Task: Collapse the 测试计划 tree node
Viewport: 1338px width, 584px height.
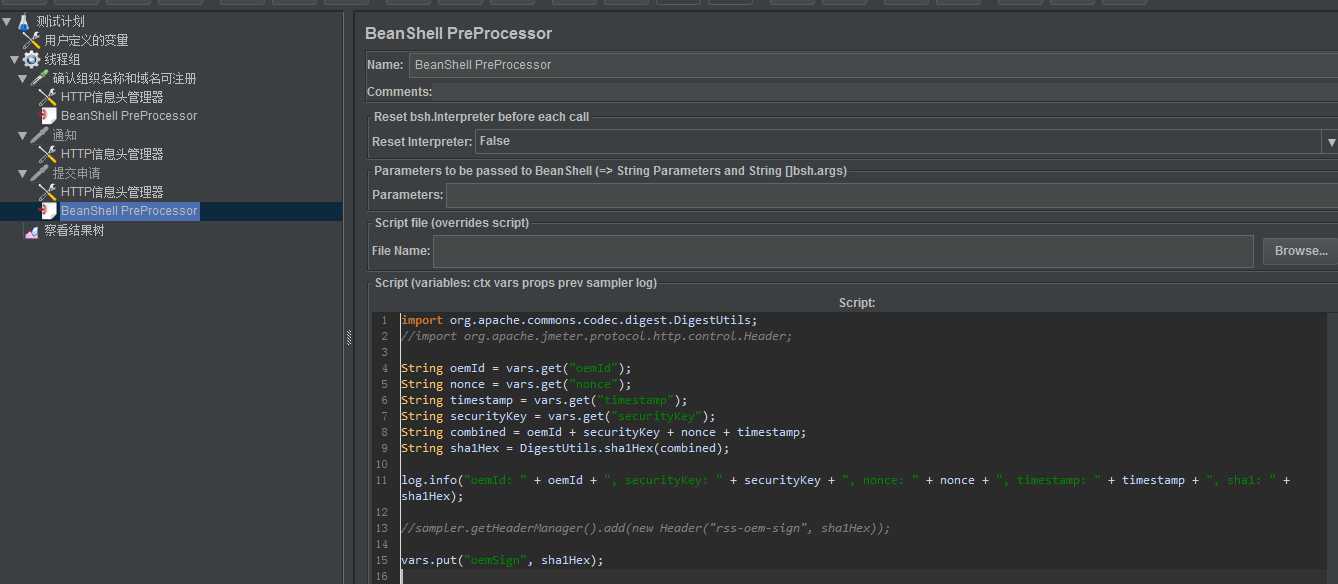Action: pos(7,21)
